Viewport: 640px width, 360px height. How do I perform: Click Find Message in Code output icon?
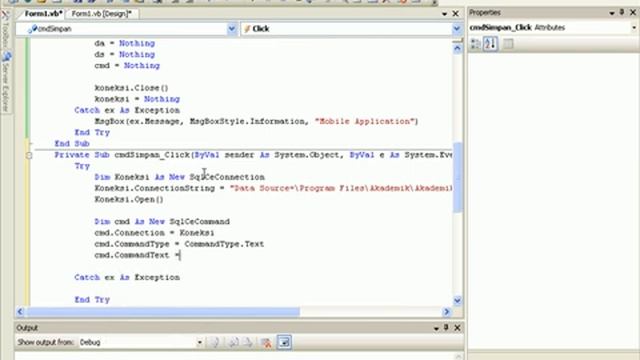click(215, 342)
